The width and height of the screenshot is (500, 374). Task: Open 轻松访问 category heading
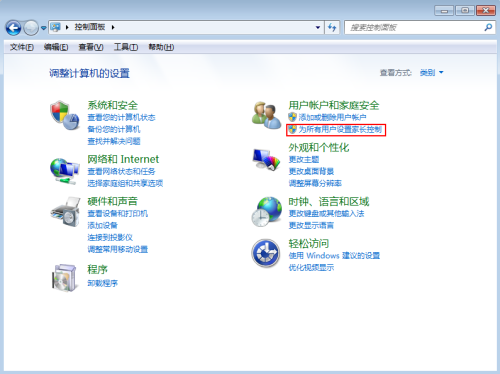point(309,243)
